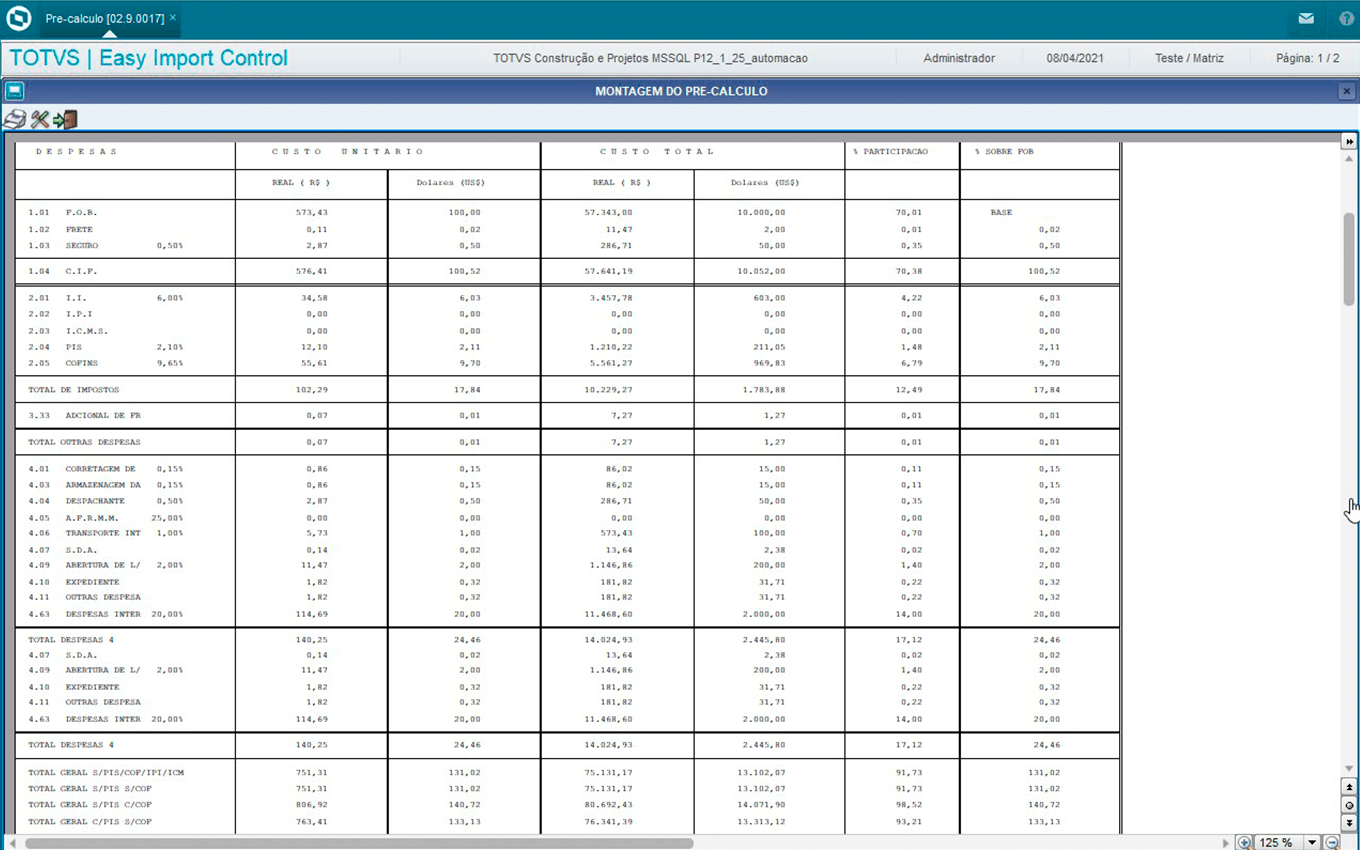Screen dimensions: 1360x850
Task: Click the printer icon in the toolbar
Action: point(14,120)
